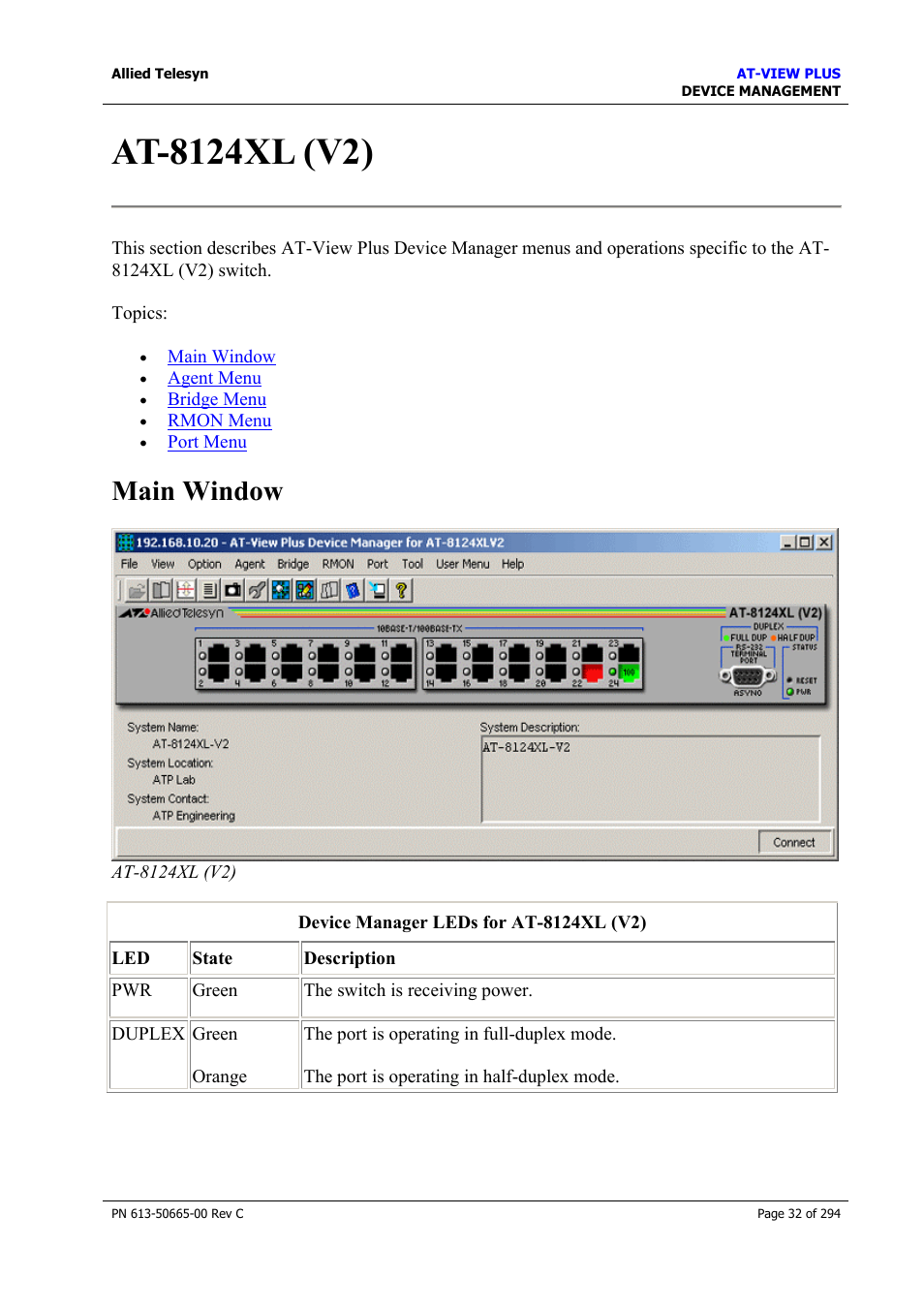Select port 19 on the switch panel

coord(556,654)
